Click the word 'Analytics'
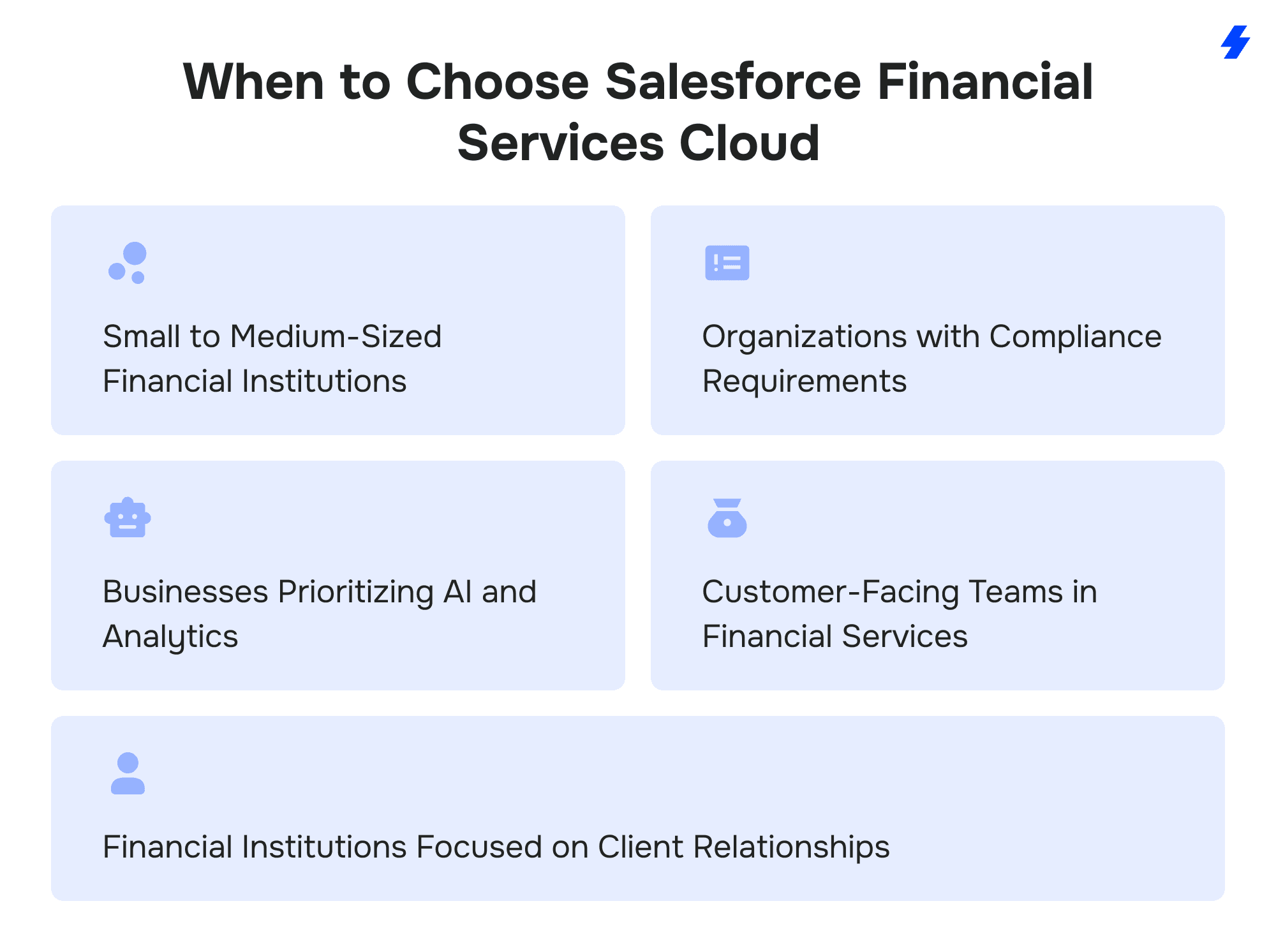 point(170,637)
